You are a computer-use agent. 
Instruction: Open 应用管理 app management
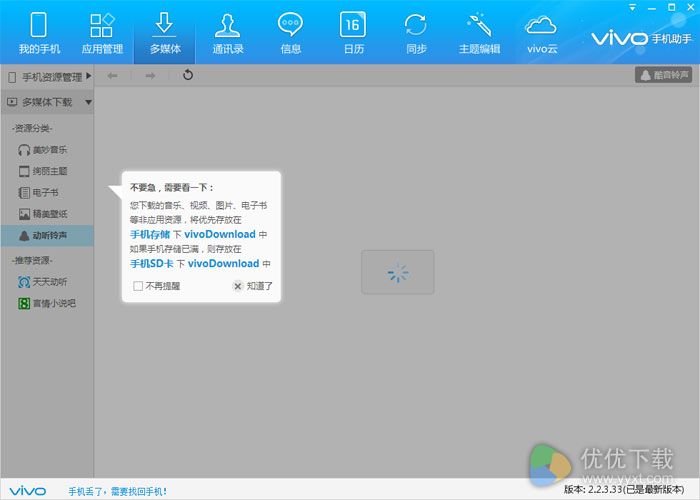(x=102, y=34)
